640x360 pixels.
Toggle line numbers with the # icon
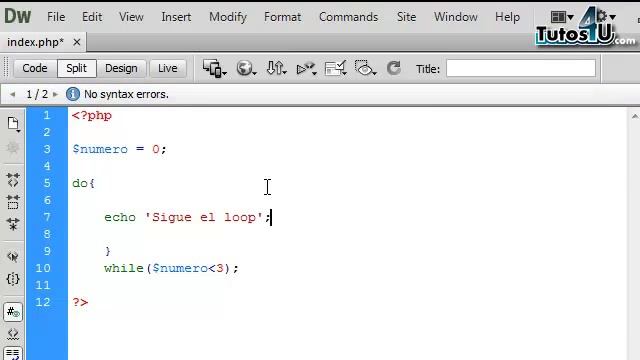click(13, 312)
